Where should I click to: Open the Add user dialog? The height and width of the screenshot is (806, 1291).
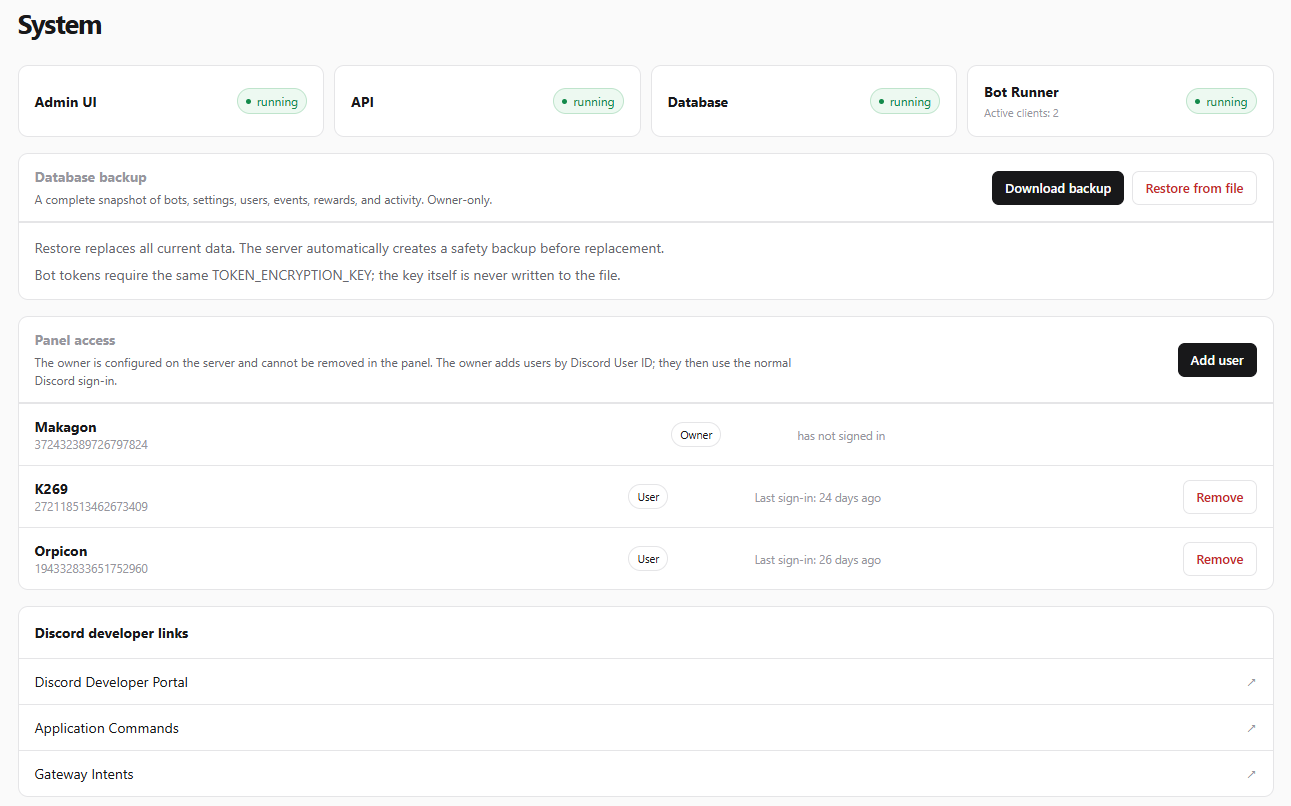tap(1217, 360)
